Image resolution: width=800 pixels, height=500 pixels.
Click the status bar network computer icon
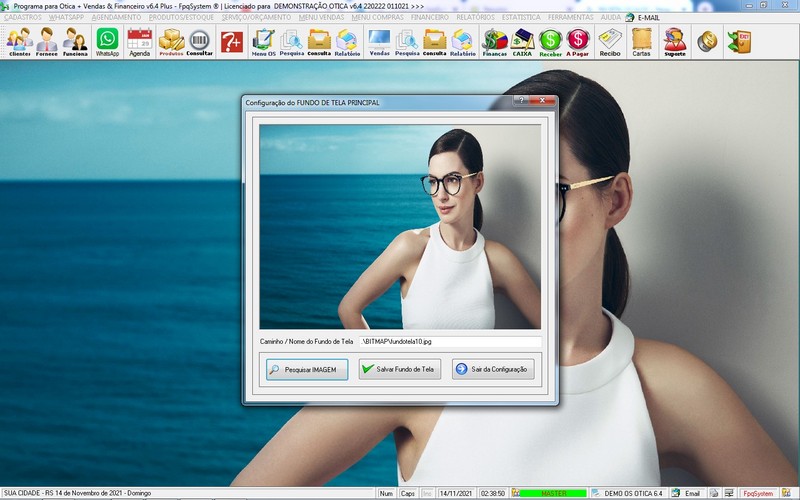729,493
